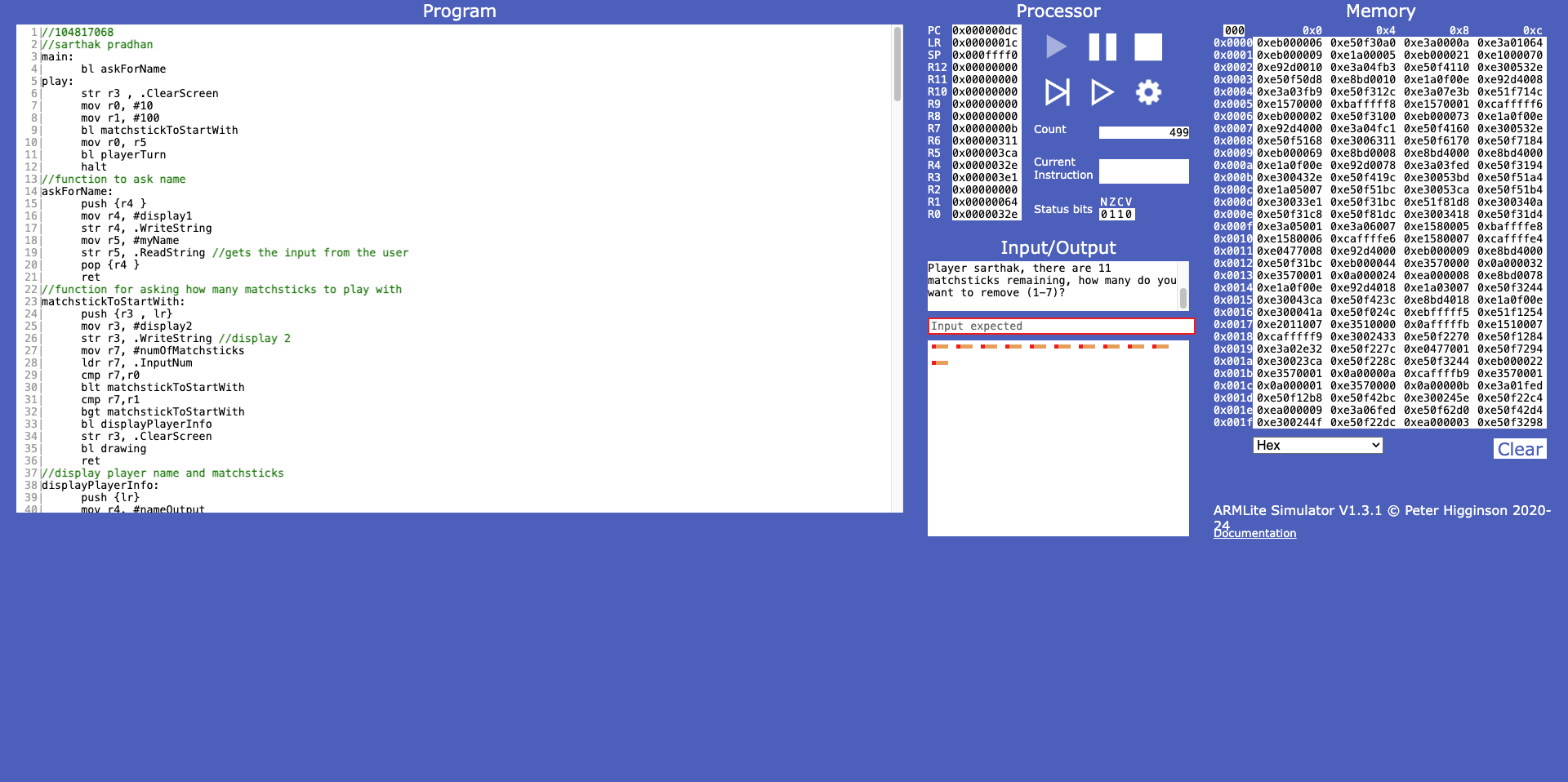Click the 'matchstickToStartWith:' label line
The height and width of the screenshot is (782, 1568).
[114, 301]
